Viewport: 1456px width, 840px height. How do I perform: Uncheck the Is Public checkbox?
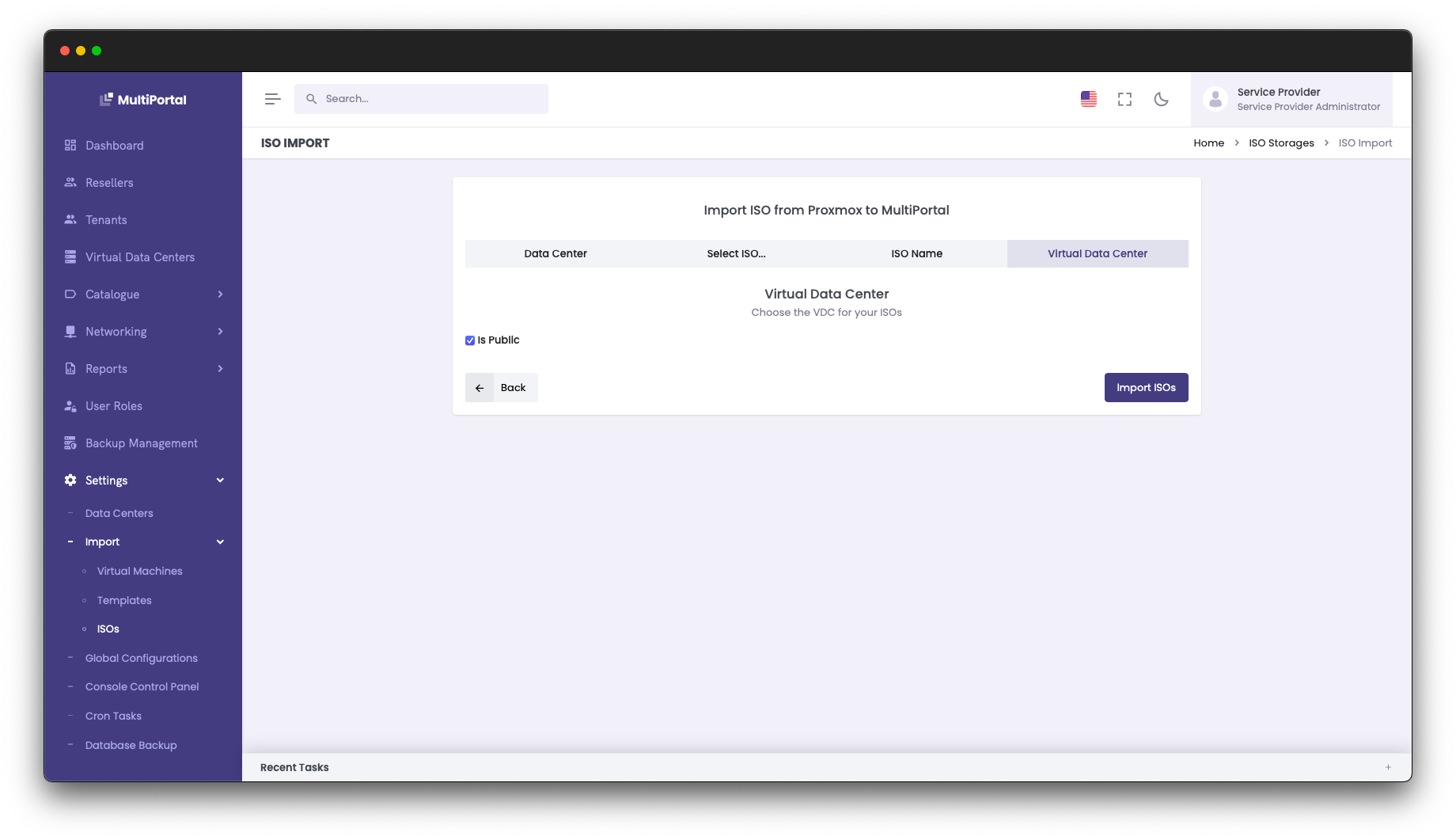pos(469,340)
